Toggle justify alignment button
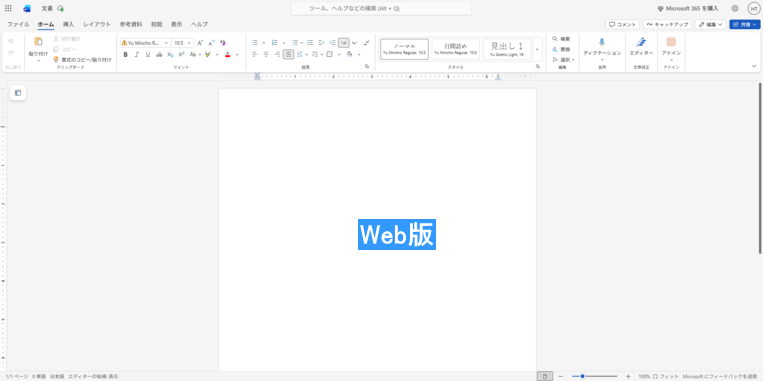The width and height of the screenshot is (763, 381). tap(289, 54)
